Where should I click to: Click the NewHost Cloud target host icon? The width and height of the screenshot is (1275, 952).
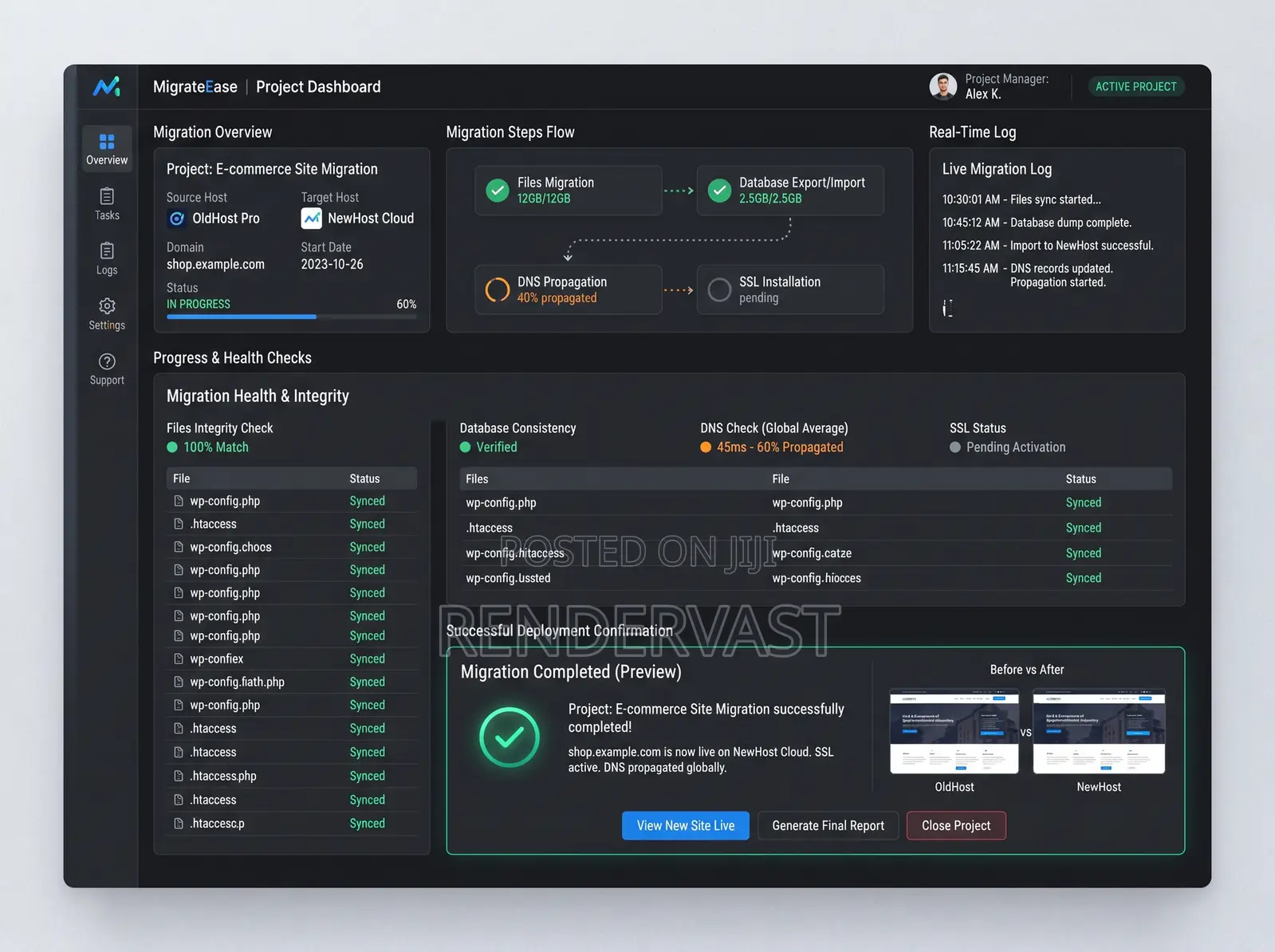(x=311, y=218)
